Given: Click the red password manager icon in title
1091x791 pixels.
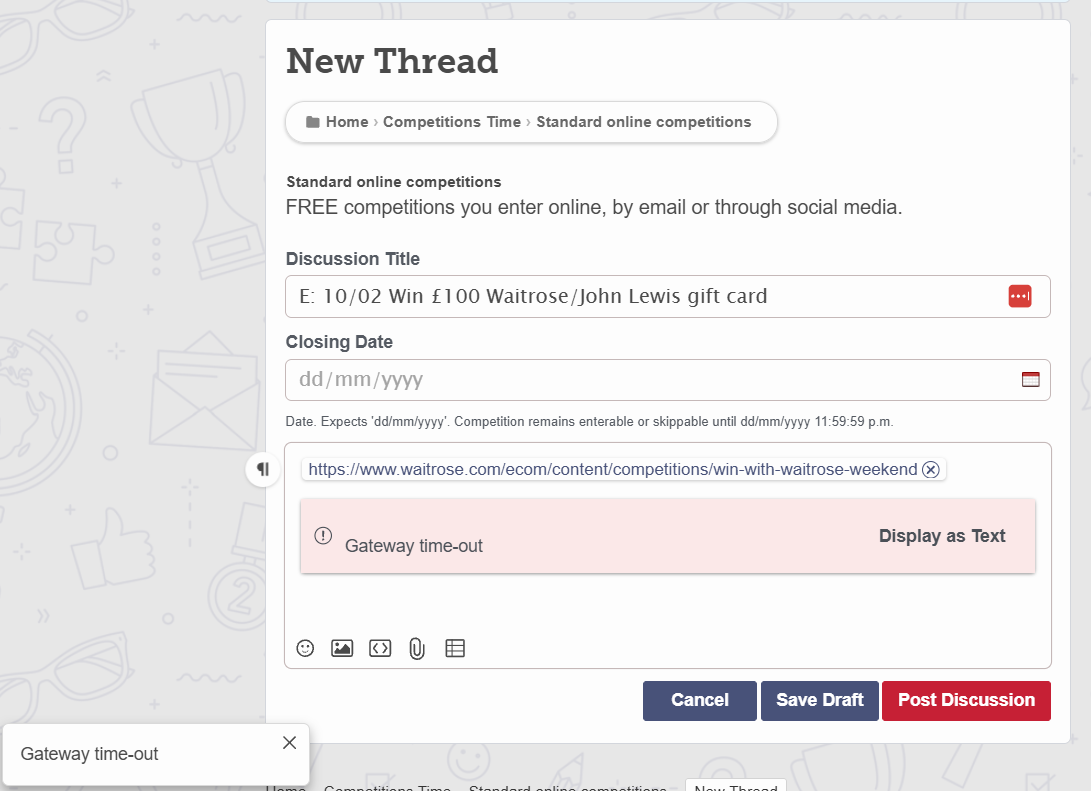Looking at the screenshot, I should pyautogui.click(x=1019, y=296).
